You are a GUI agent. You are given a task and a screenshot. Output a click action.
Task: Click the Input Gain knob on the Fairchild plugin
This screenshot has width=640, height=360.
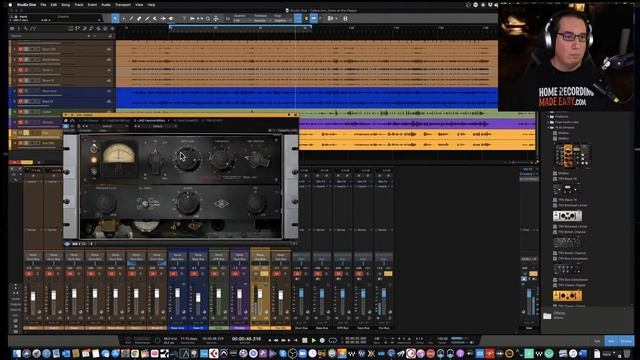point(187,158)
